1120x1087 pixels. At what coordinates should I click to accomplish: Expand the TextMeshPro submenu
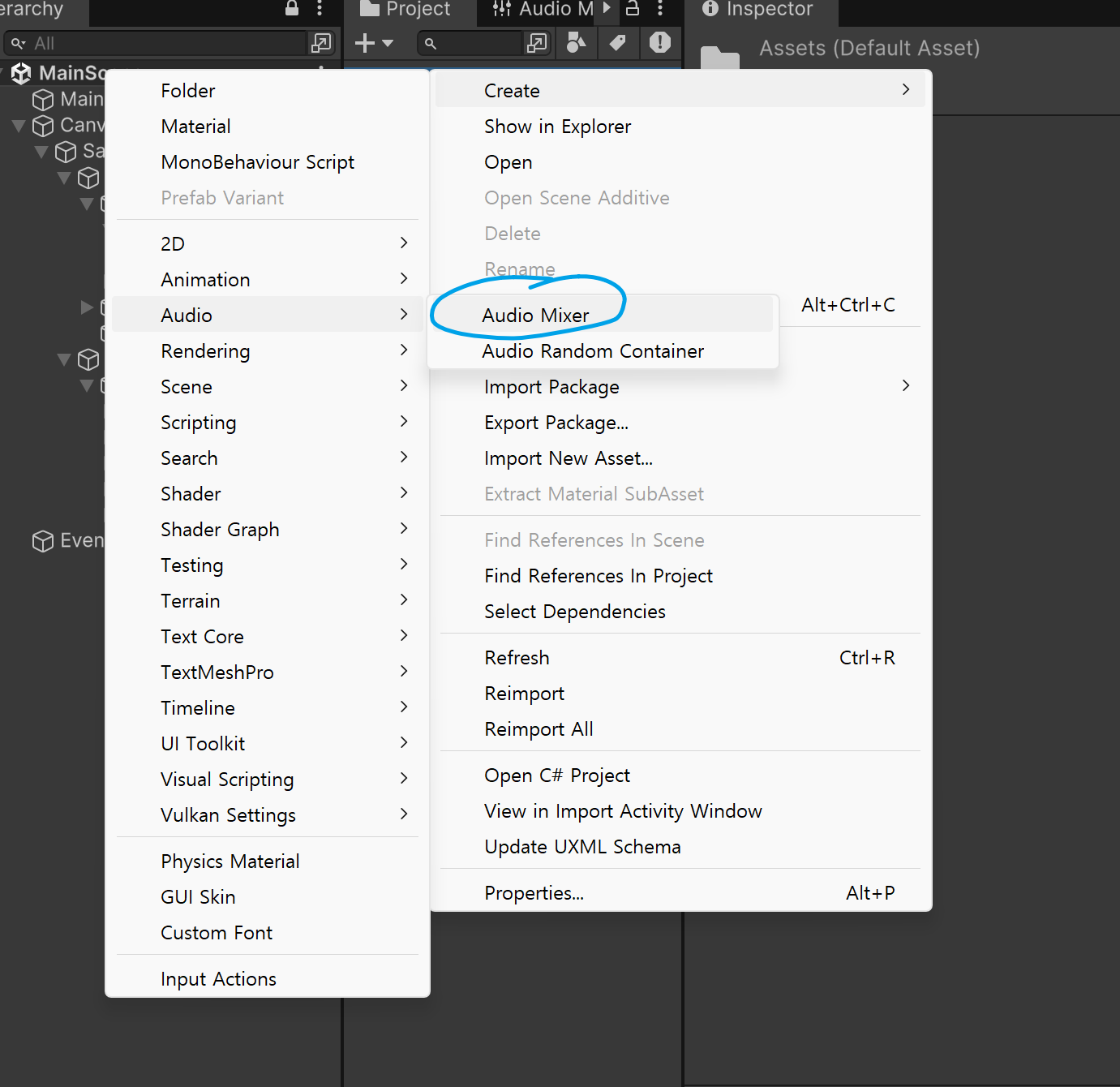tap(267, 672)
